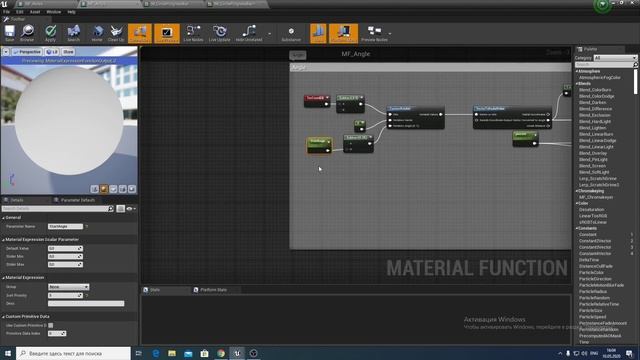Image resolution: width=640 pixels, height=360 pixels.
Task: Open the Hide Unrelated options dropdown arrow
Action: pos(269,33)
